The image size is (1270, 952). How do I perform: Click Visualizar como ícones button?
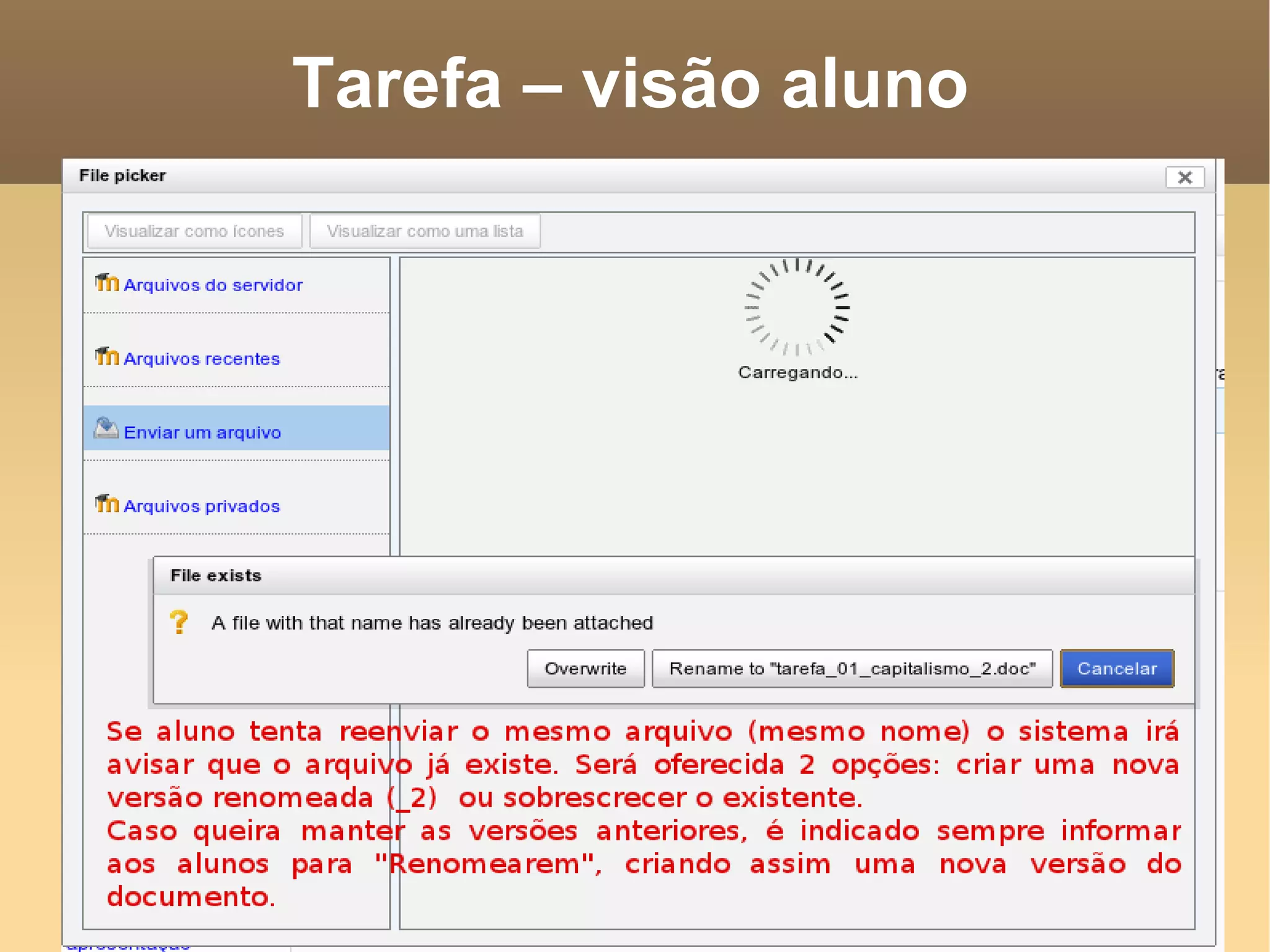[195, 231]
